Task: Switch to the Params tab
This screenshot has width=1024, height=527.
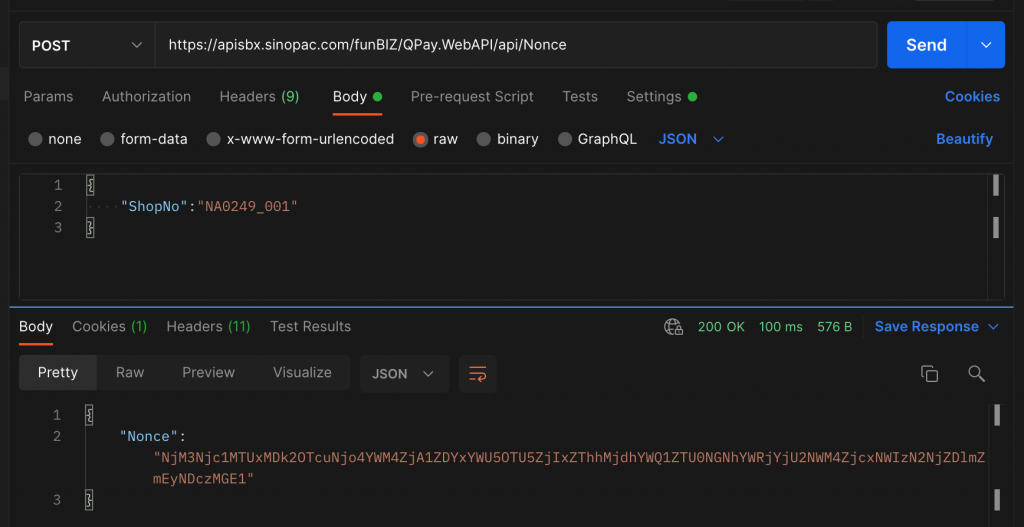Action: coord(48,97)
